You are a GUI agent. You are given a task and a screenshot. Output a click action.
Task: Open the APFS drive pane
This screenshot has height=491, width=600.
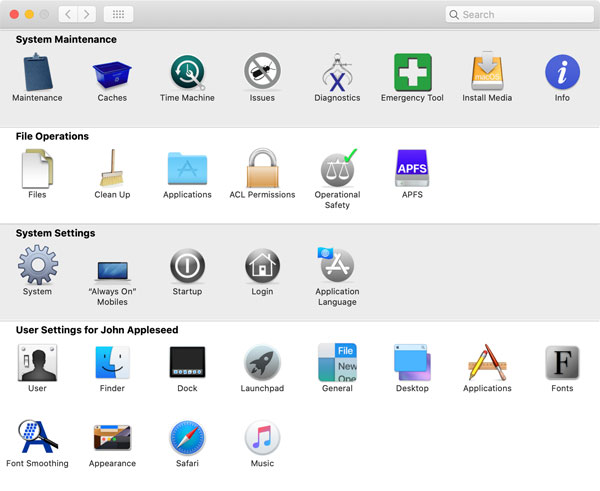[412, 168]
